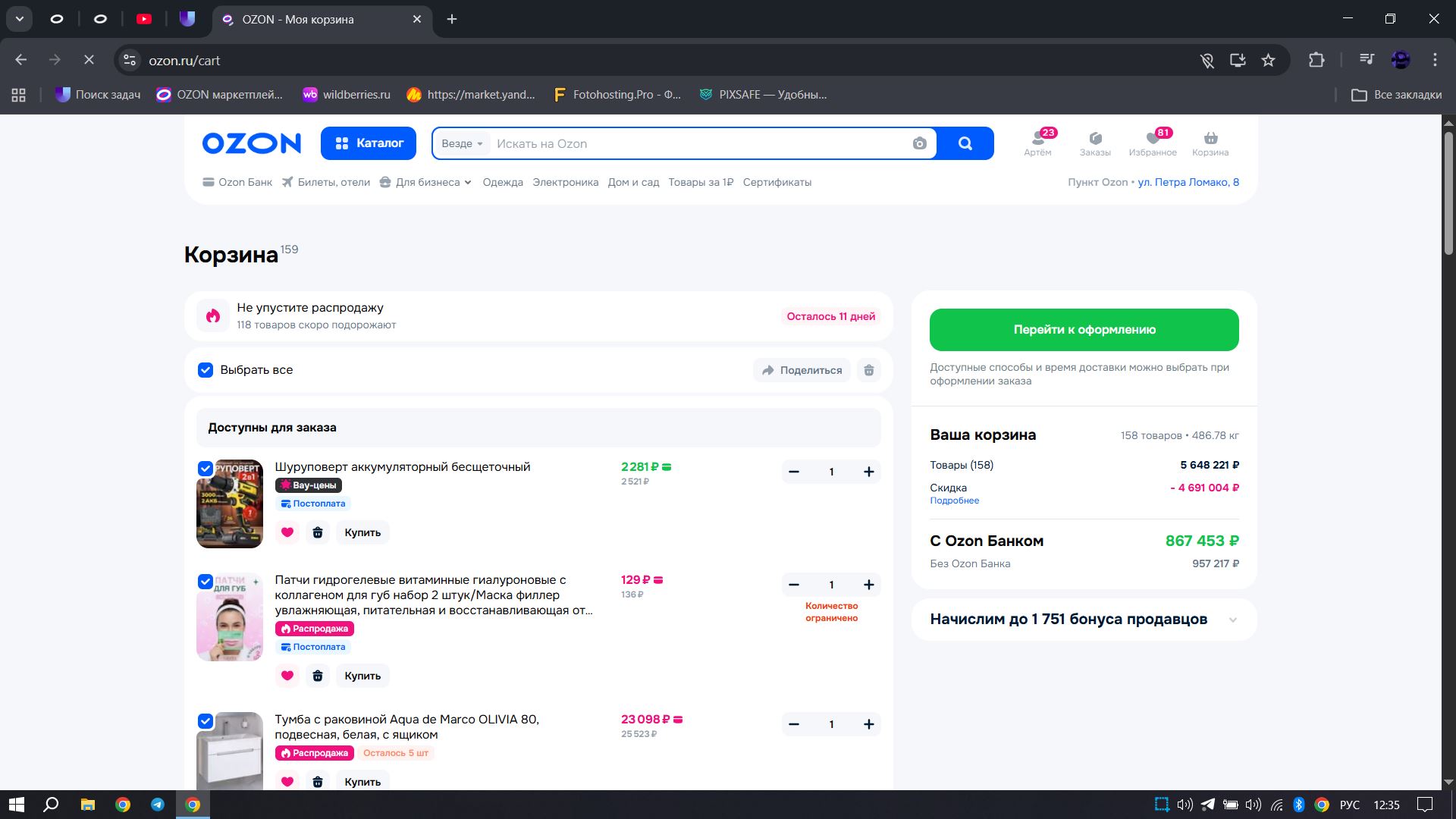Open the Избранное favorites heart icon
1456x819 pixels.
(x=1153, y=139)
